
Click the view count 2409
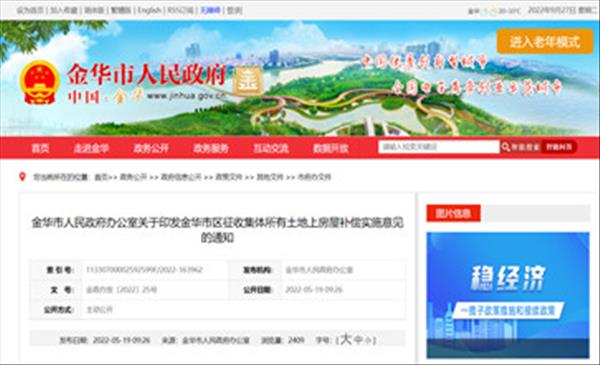(x=296, y=340)
